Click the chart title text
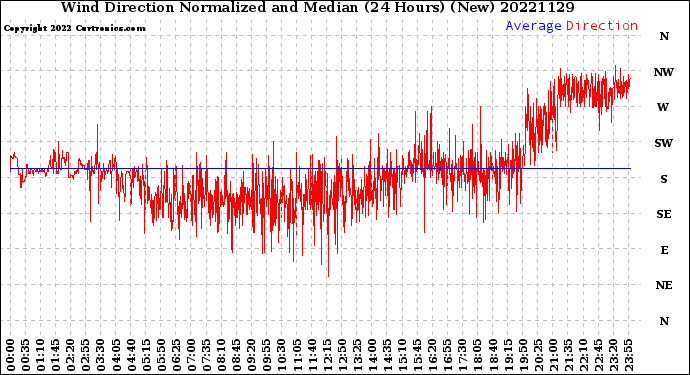Screen dimensions: 690x375 pyautogui.click(x=317, y=7)
